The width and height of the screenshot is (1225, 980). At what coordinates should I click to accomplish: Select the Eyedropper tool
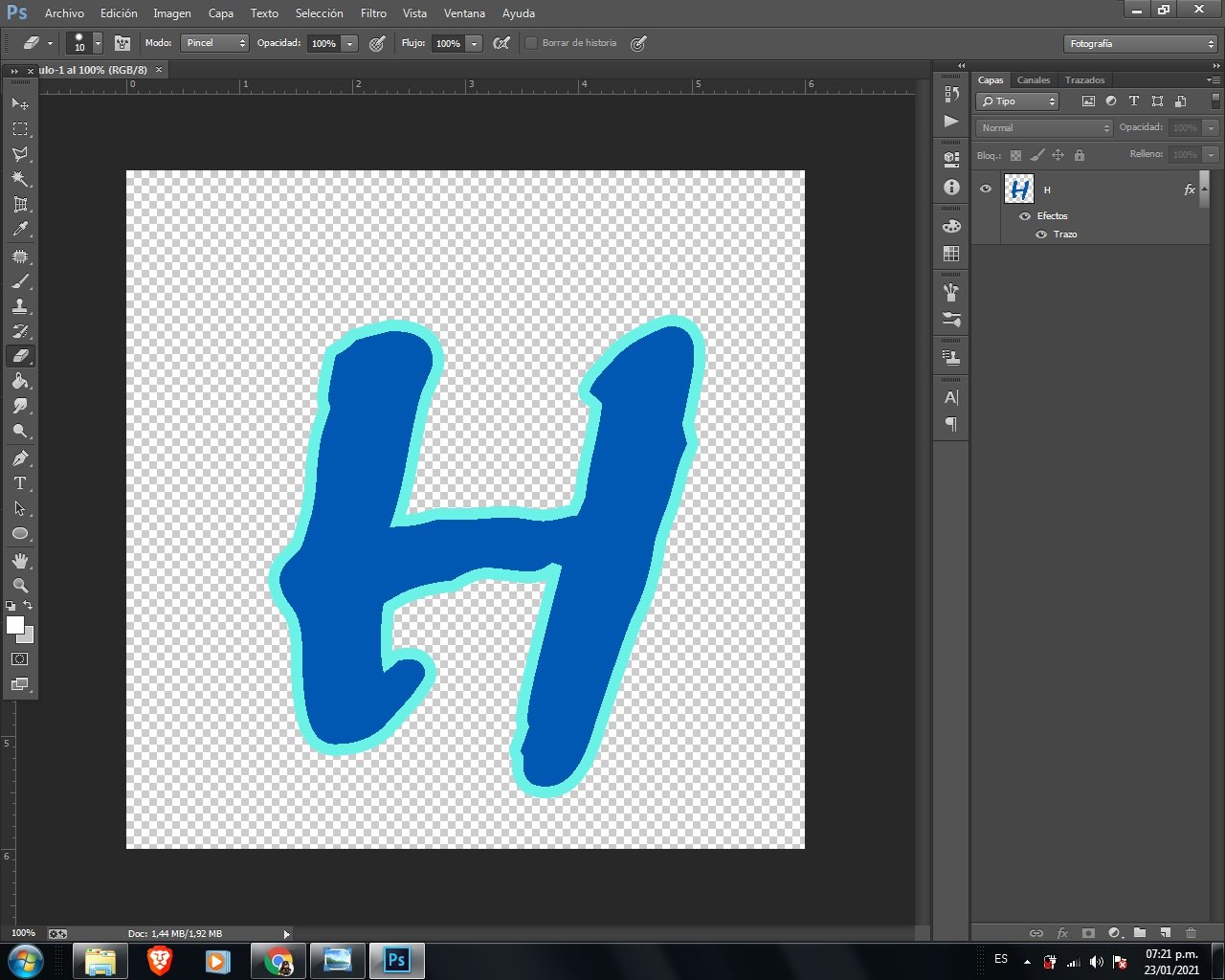pos(20,230)
